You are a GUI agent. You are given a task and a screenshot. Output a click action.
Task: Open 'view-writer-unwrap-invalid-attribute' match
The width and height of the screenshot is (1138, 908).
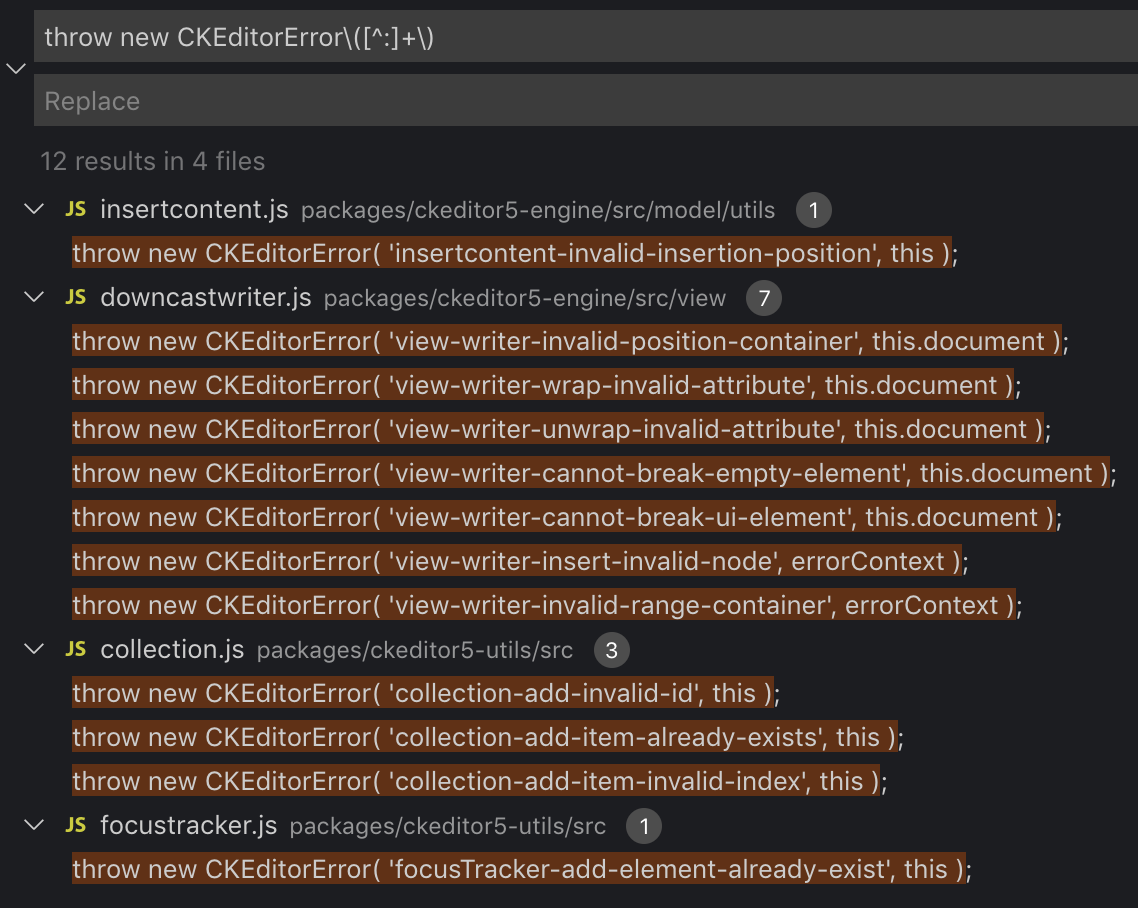[562, 429]
